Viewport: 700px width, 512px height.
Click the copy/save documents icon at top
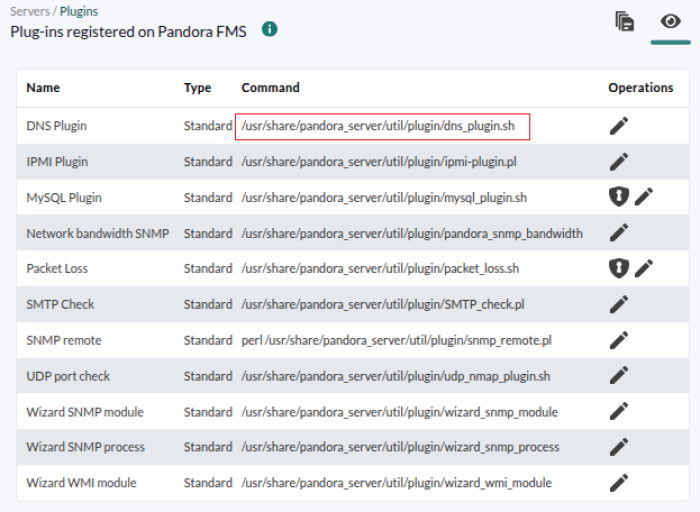click(x=625, y=21)
